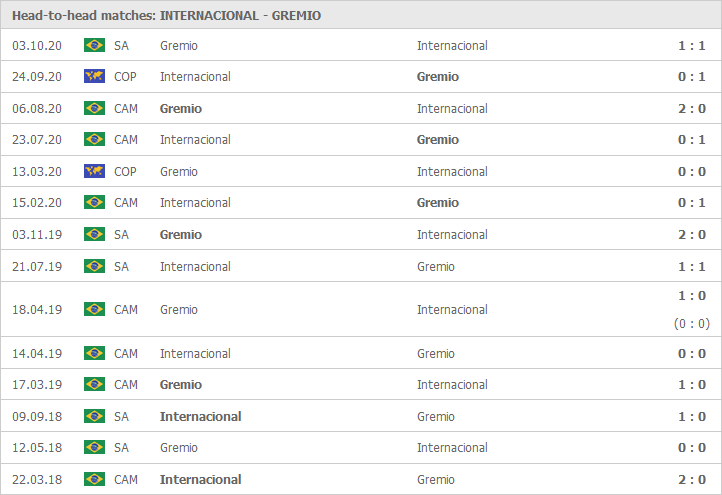Open the 0 : 1 result from 24.09.20

tap(692, 76)
